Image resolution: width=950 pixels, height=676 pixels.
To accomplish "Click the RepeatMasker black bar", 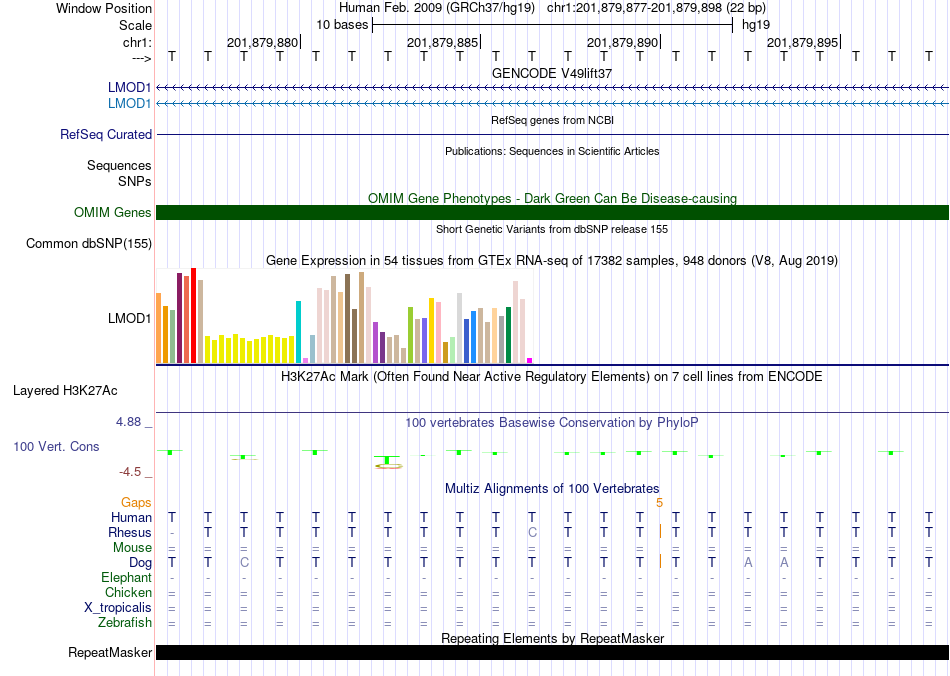I will [x=552, y=652].
